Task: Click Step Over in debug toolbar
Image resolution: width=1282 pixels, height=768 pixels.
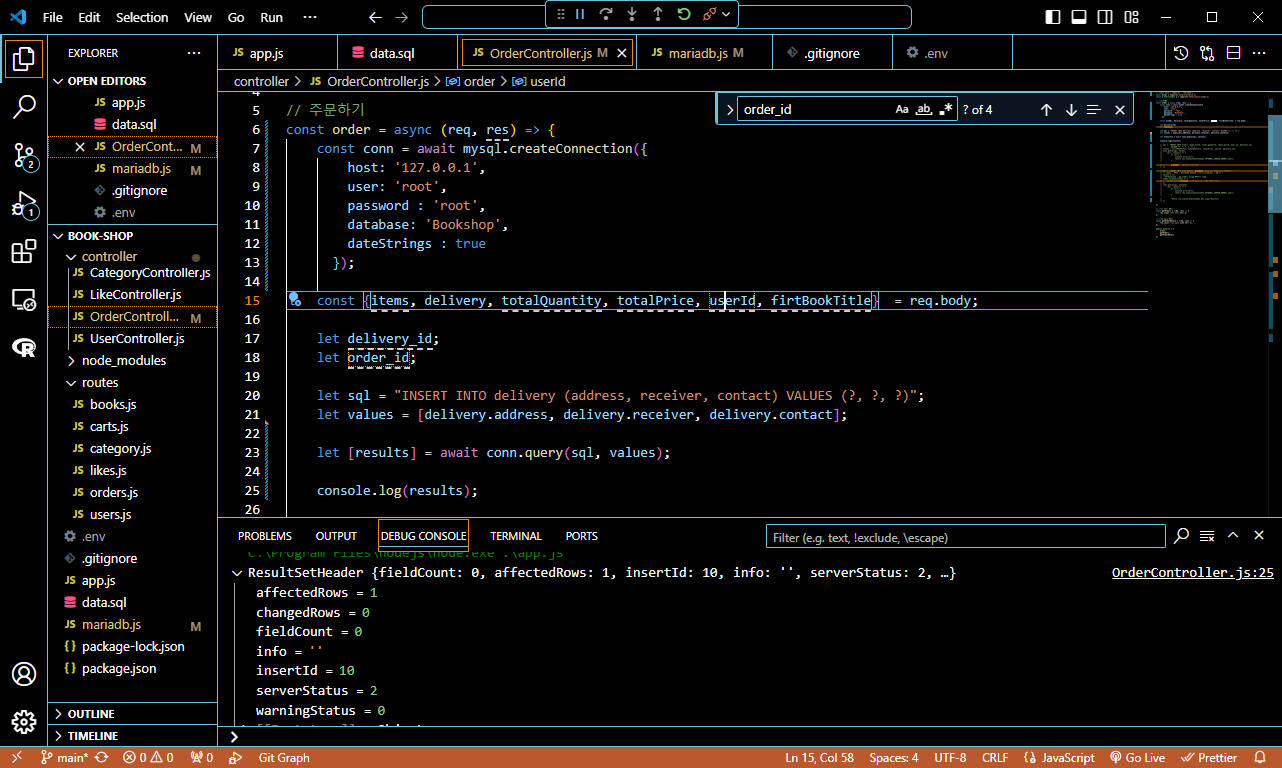Action: coord(606,14)
